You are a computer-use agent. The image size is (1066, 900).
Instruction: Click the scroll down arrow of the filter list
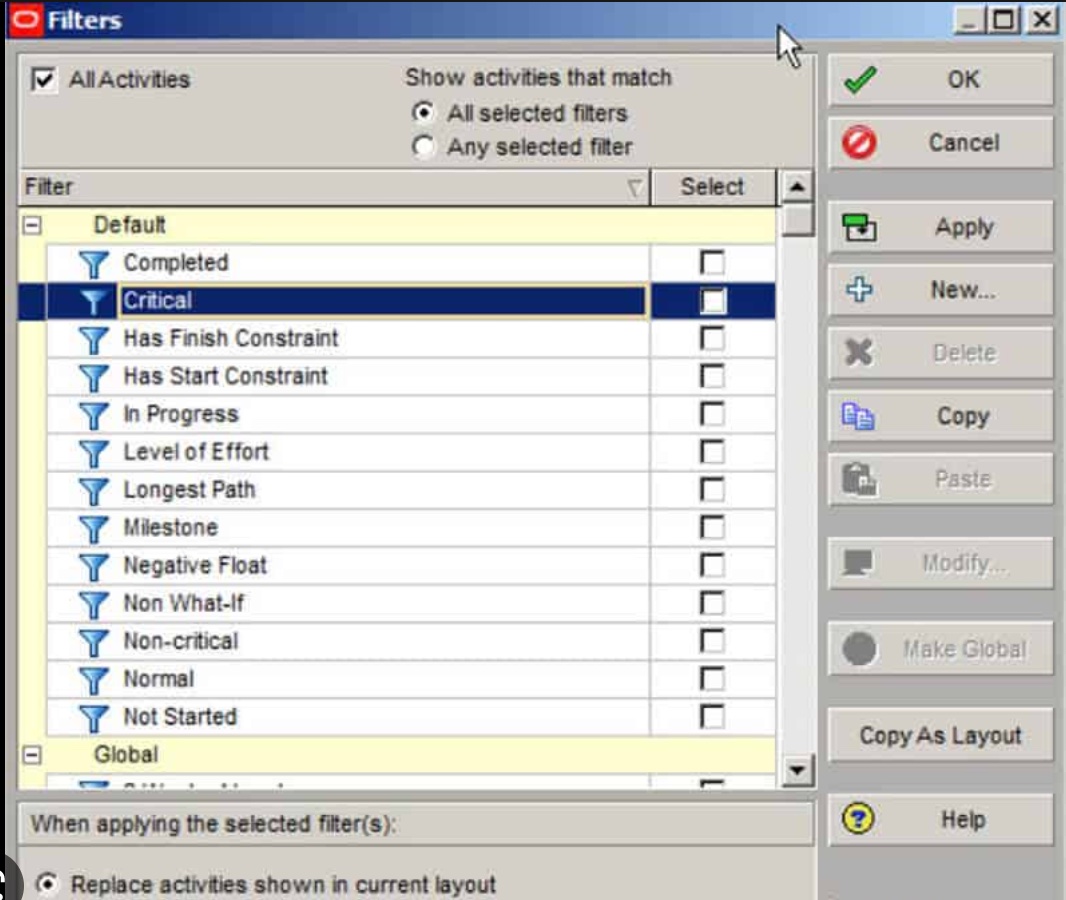(797, 770)
